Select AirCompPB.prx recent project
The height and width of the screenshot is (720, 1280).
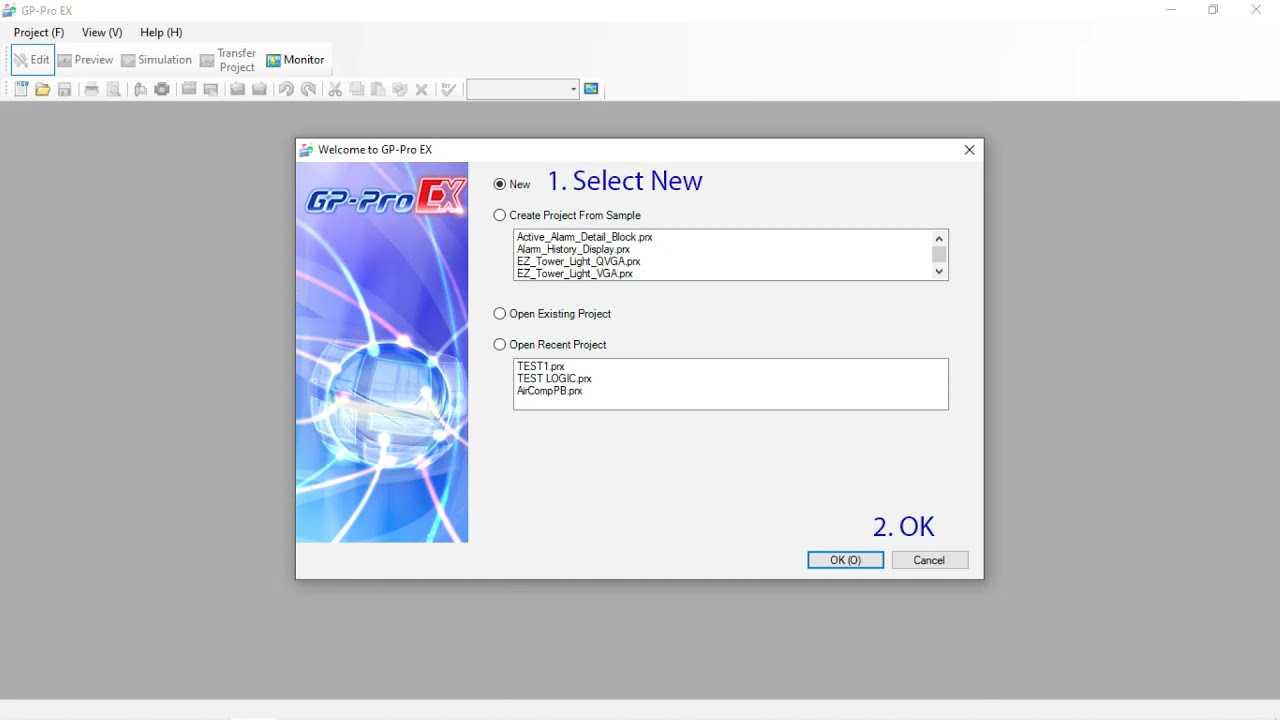pos(550,391)
